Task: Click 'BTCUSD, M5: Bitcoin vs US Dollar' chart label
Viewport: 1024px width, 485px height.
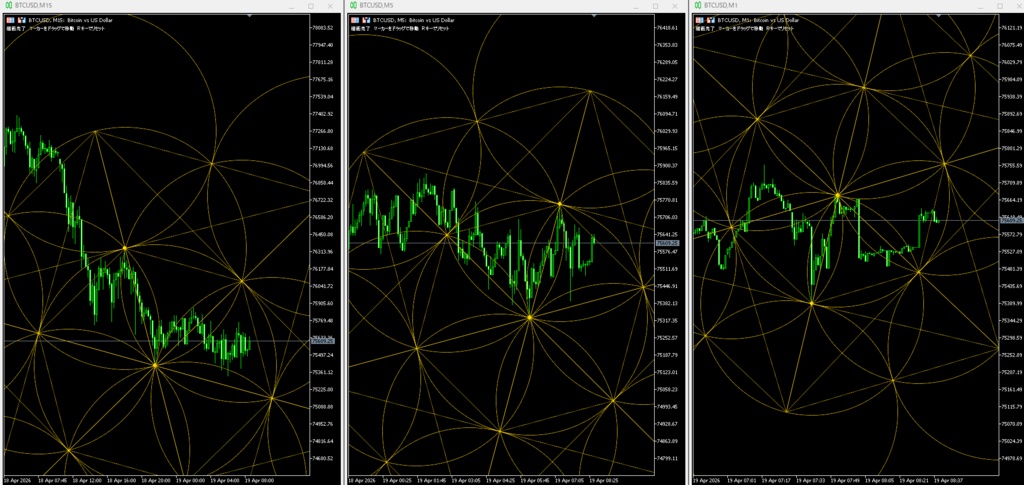Action: pyautogui.click(x=413, y=20)
